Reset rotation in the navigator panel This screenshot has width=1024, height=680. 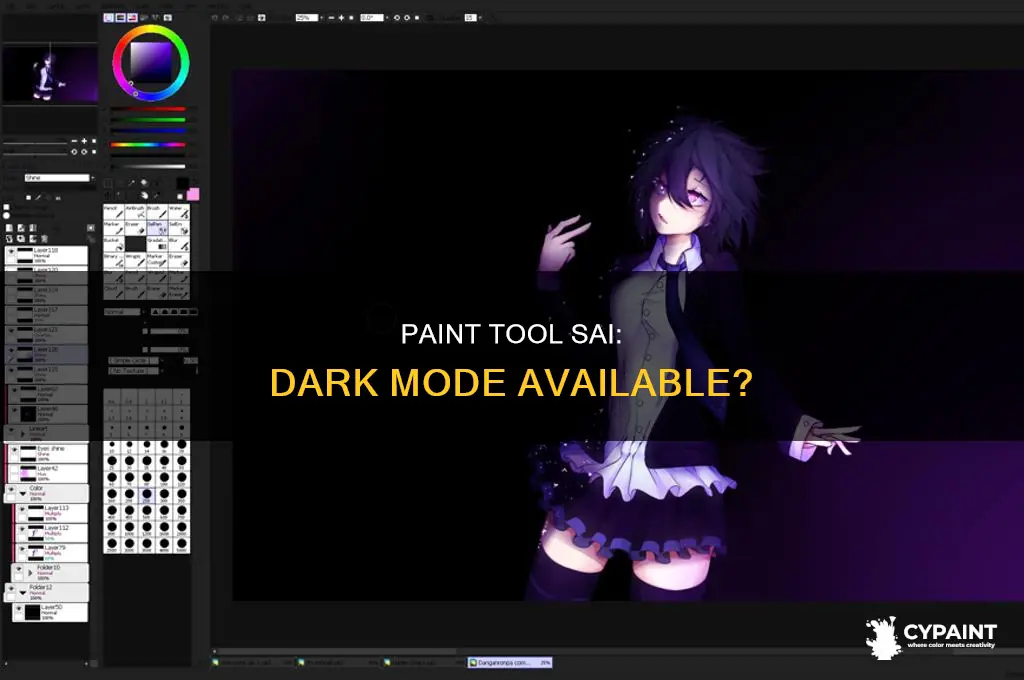pos(94,152)
